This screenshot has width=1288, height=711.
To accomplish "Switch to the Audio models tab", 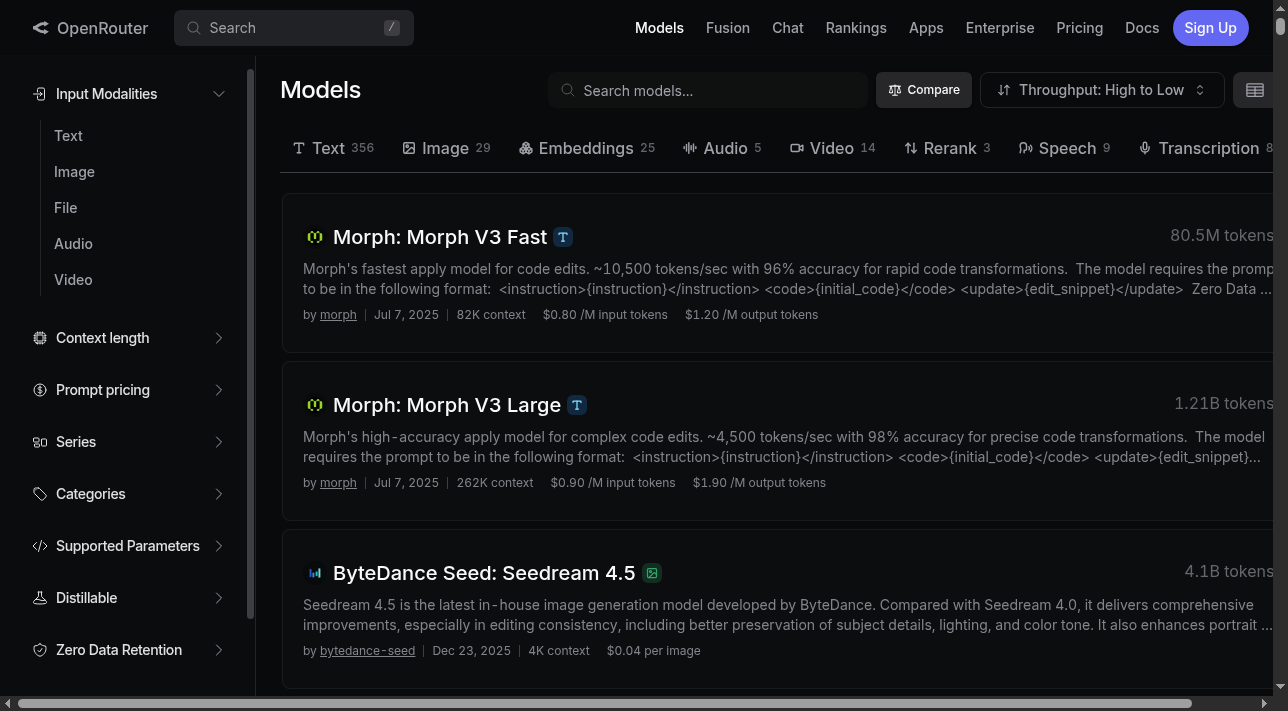I will tap(722, 148).
